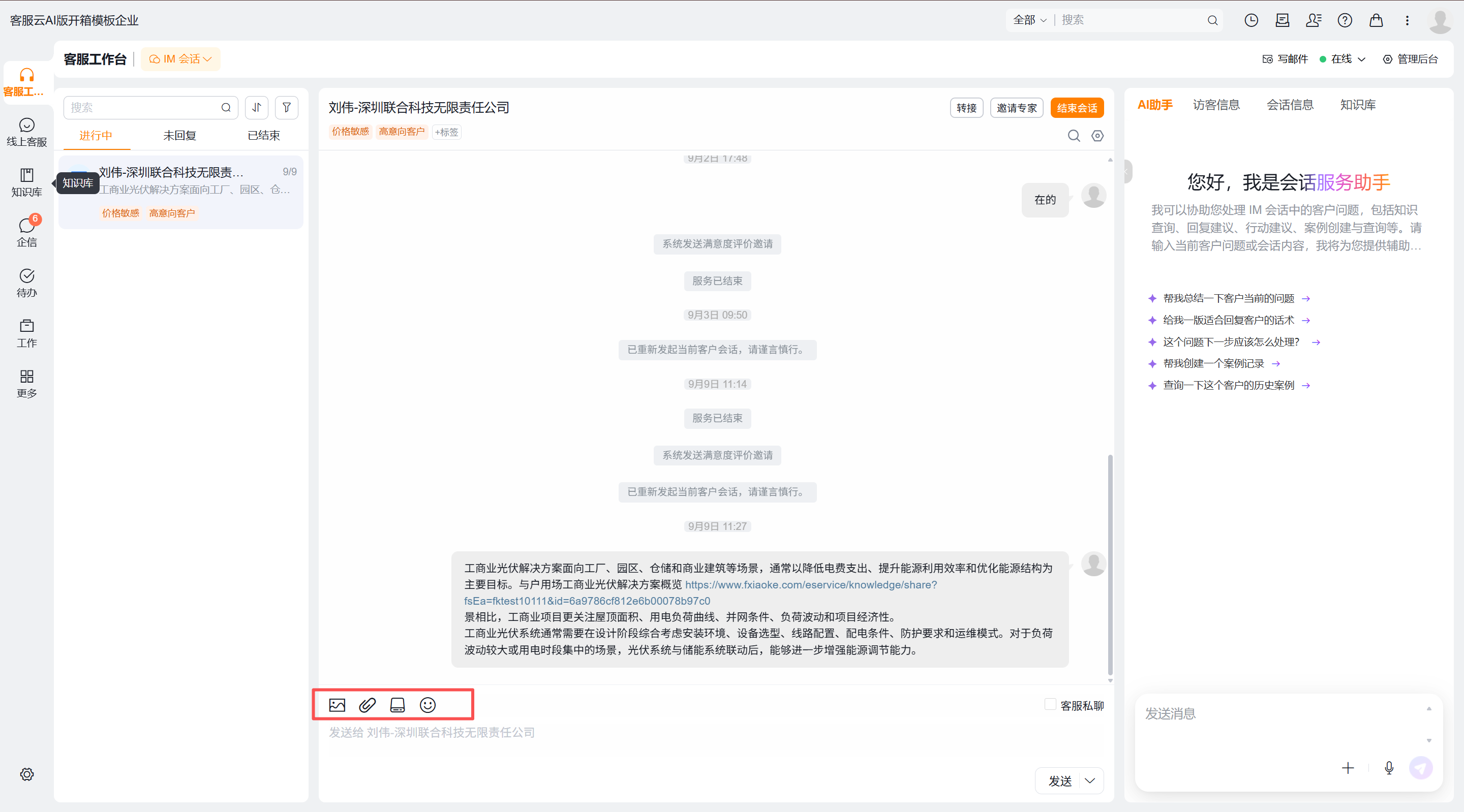This screenshot has height=812, width=1464.
Task: End the chat with 结束会话
Action: (x=1077, y=108)
